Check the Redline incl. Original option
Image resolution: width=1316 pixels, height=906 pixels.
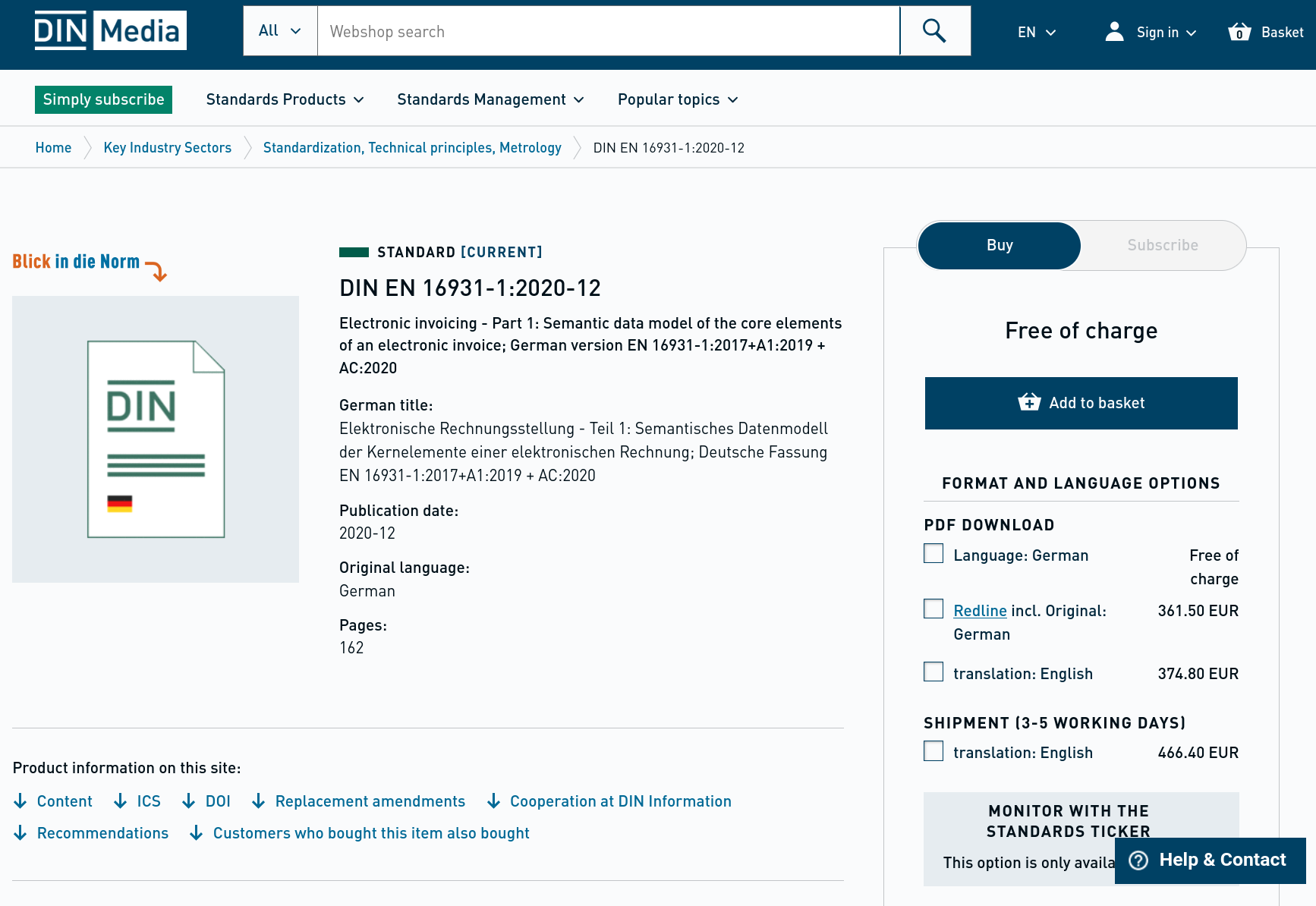tap(933, 609)
